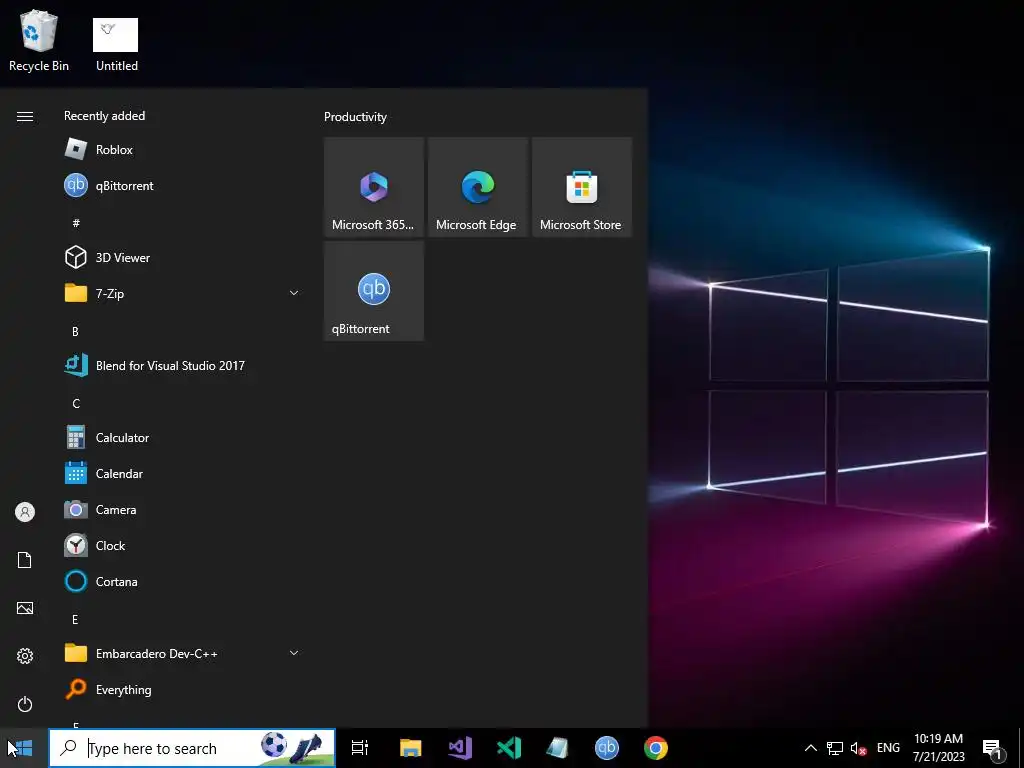This screenshot has width=1024, height=768.
Task: Launch qBittorrent from Recently added list
Action: (183, 185)
